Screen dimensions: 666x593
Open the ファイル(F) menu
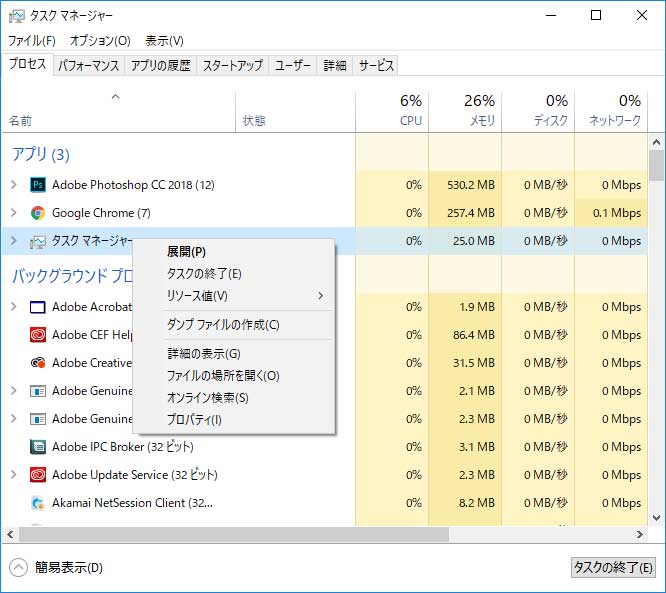tap(32, 41)
